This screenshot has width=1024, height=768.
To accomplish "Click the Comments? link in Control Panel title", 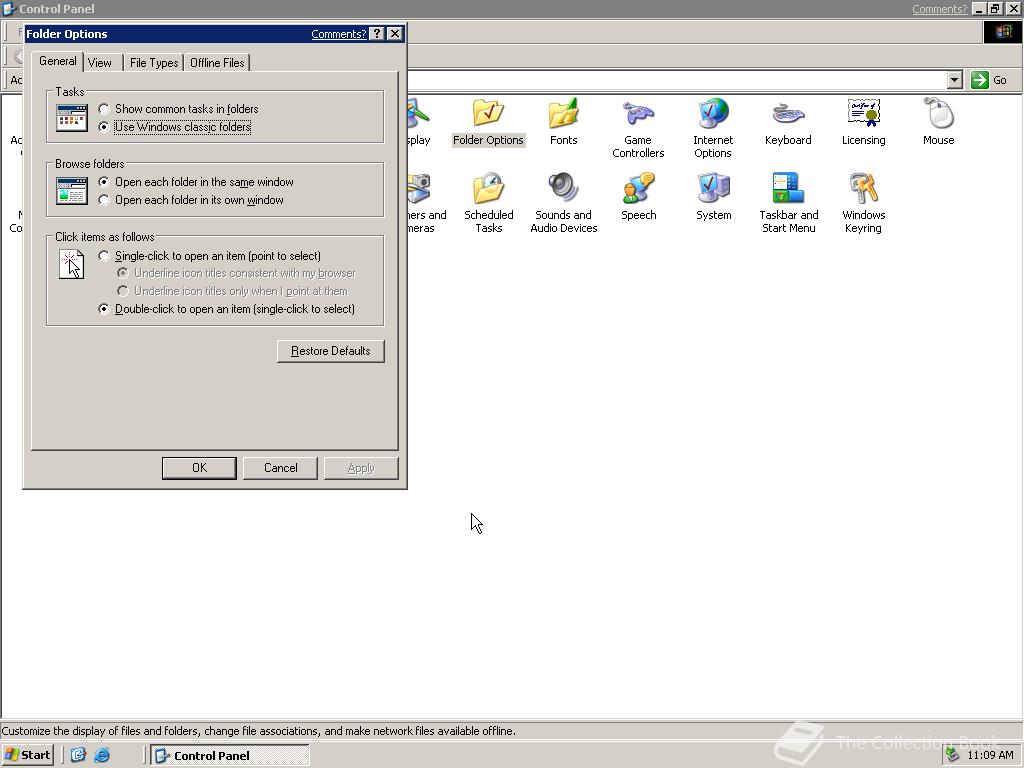I will tap(939, 9).
